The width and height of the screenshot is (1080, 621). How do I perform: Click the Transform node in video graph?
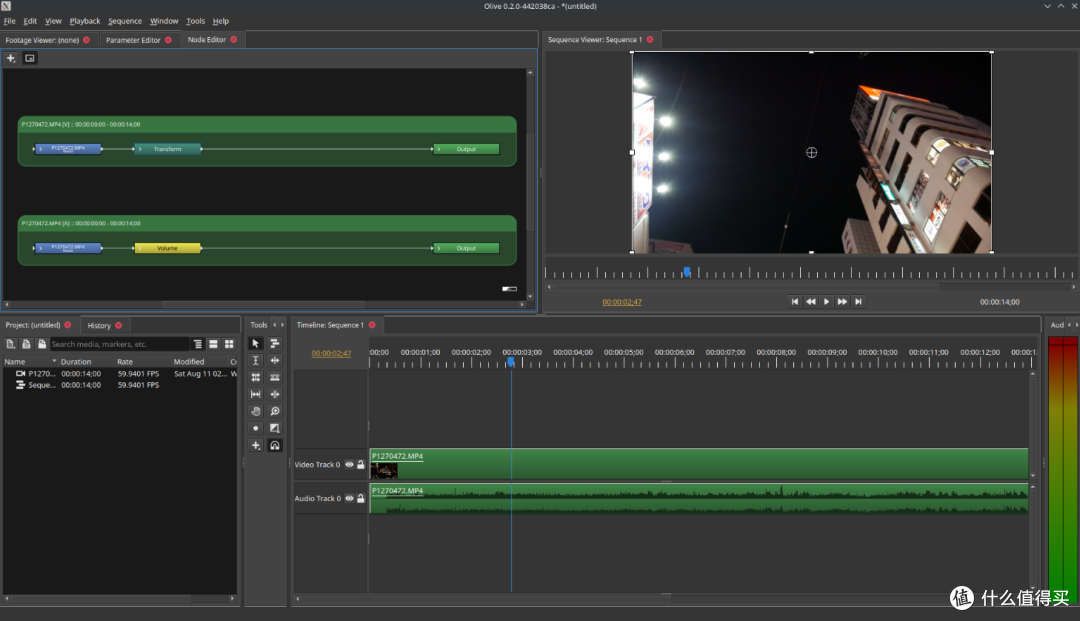pyautogui.click(x=167, y=149)
